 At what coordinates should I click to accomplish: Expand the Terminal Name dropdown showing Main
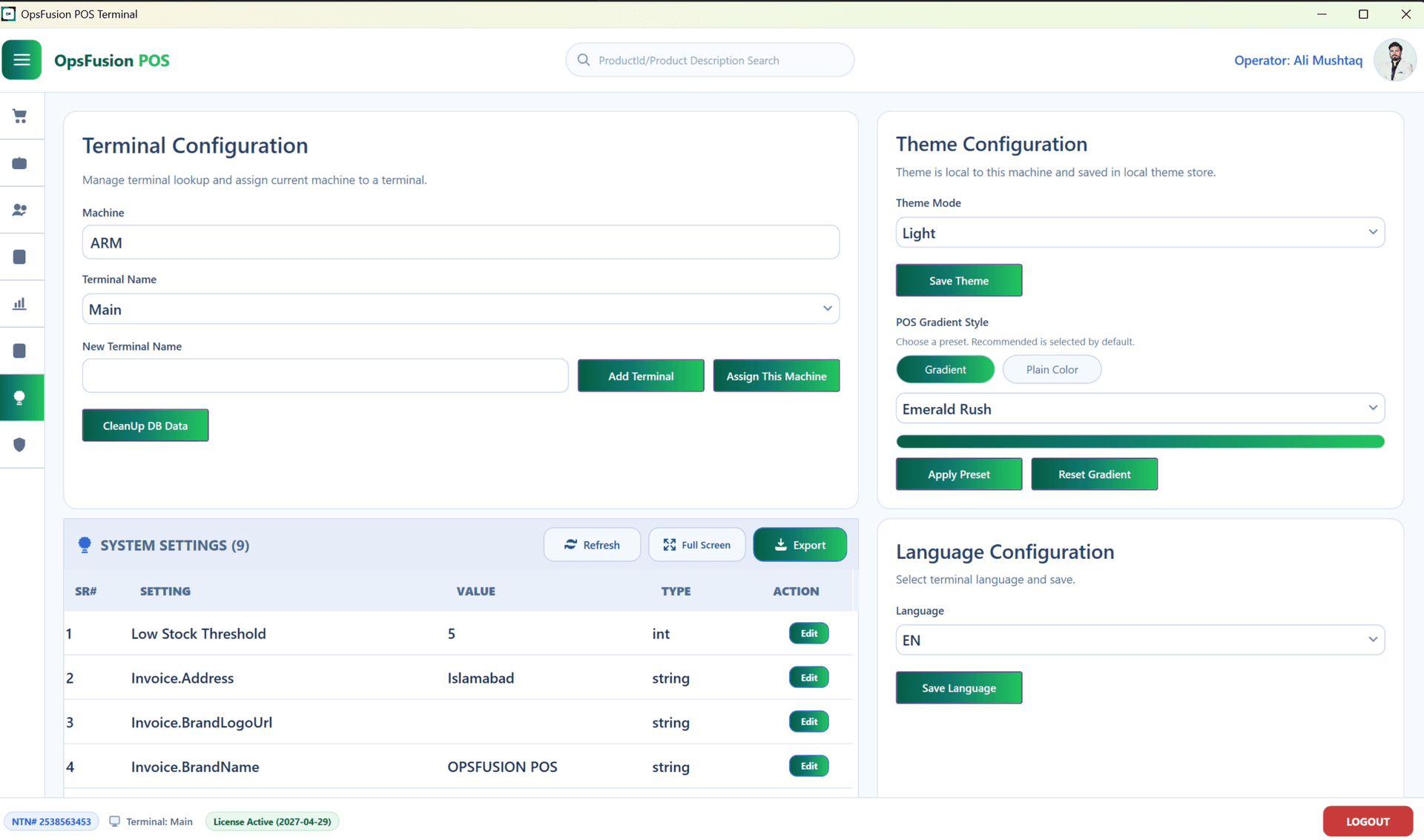(461, 309)
